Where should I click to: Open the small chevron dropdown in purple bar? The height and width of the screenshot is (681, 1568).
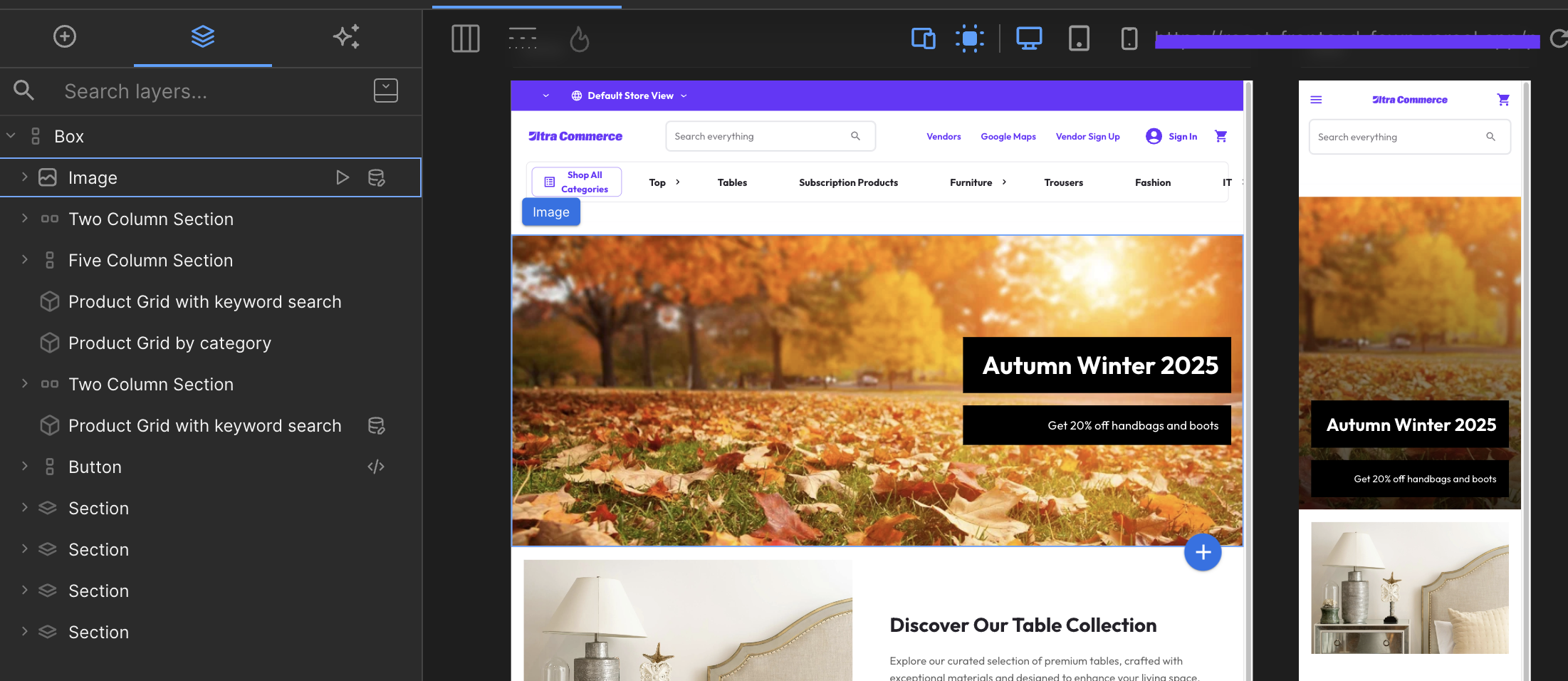tap(546, 95)
